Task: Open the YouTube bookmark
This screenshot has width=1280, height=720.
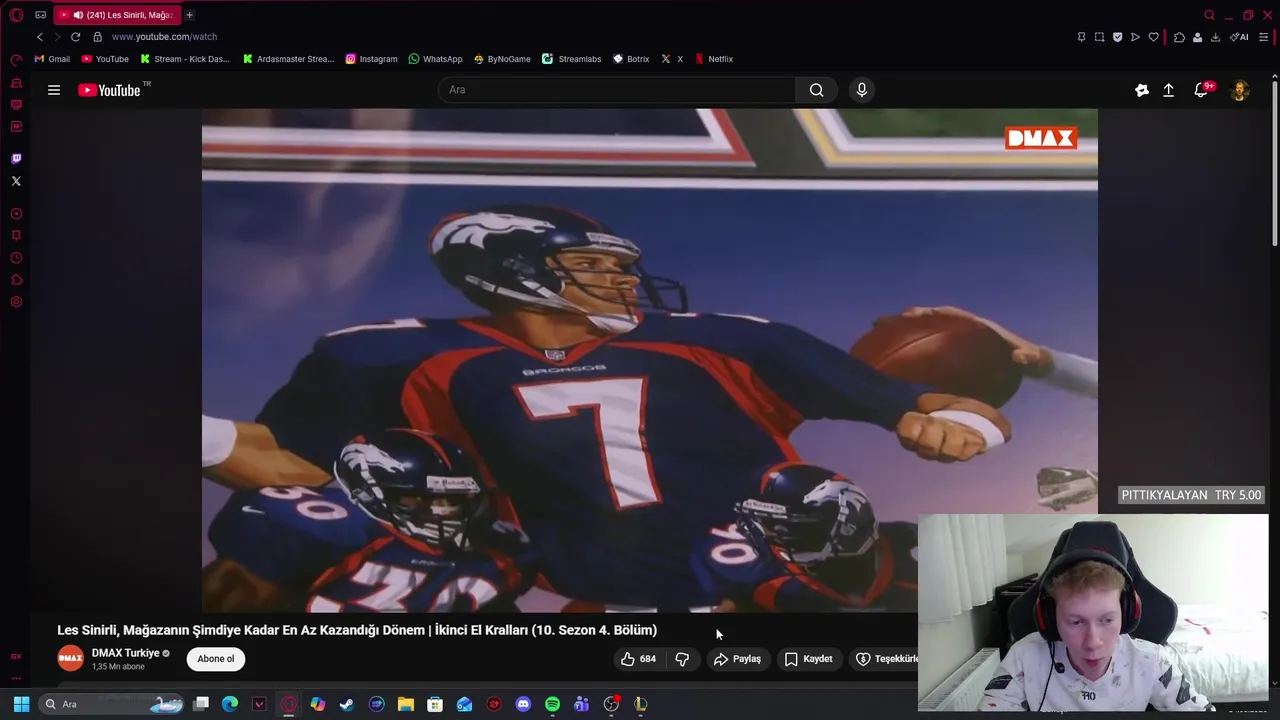Action: (105, 59)
